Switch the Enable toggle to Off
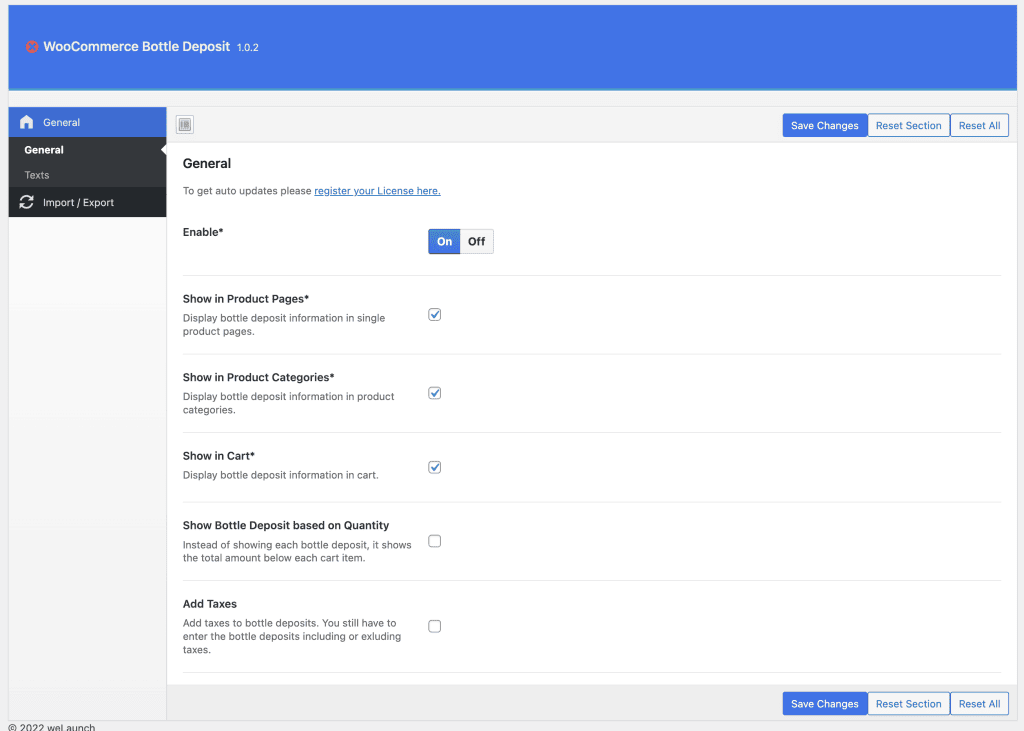Screen dimensions: 1024x731 tap(477, 242)
